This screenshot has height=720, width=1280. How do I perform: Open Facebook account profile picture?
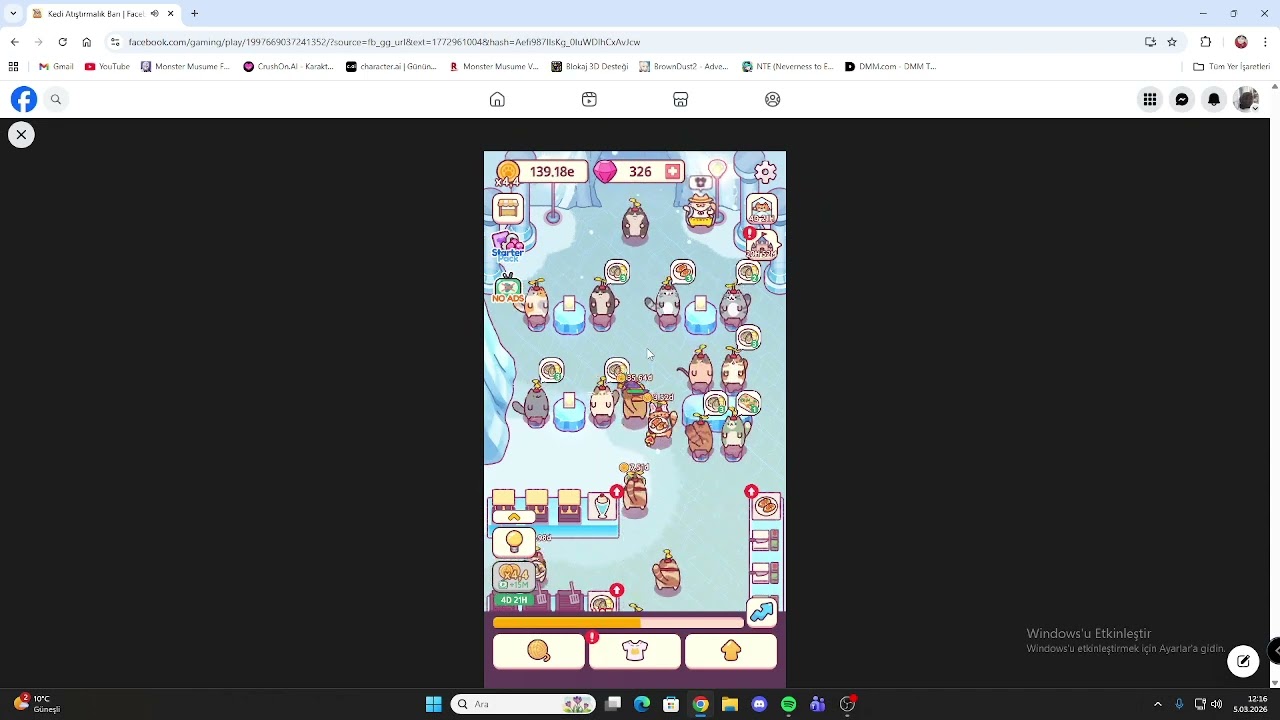coord(1246,99)
